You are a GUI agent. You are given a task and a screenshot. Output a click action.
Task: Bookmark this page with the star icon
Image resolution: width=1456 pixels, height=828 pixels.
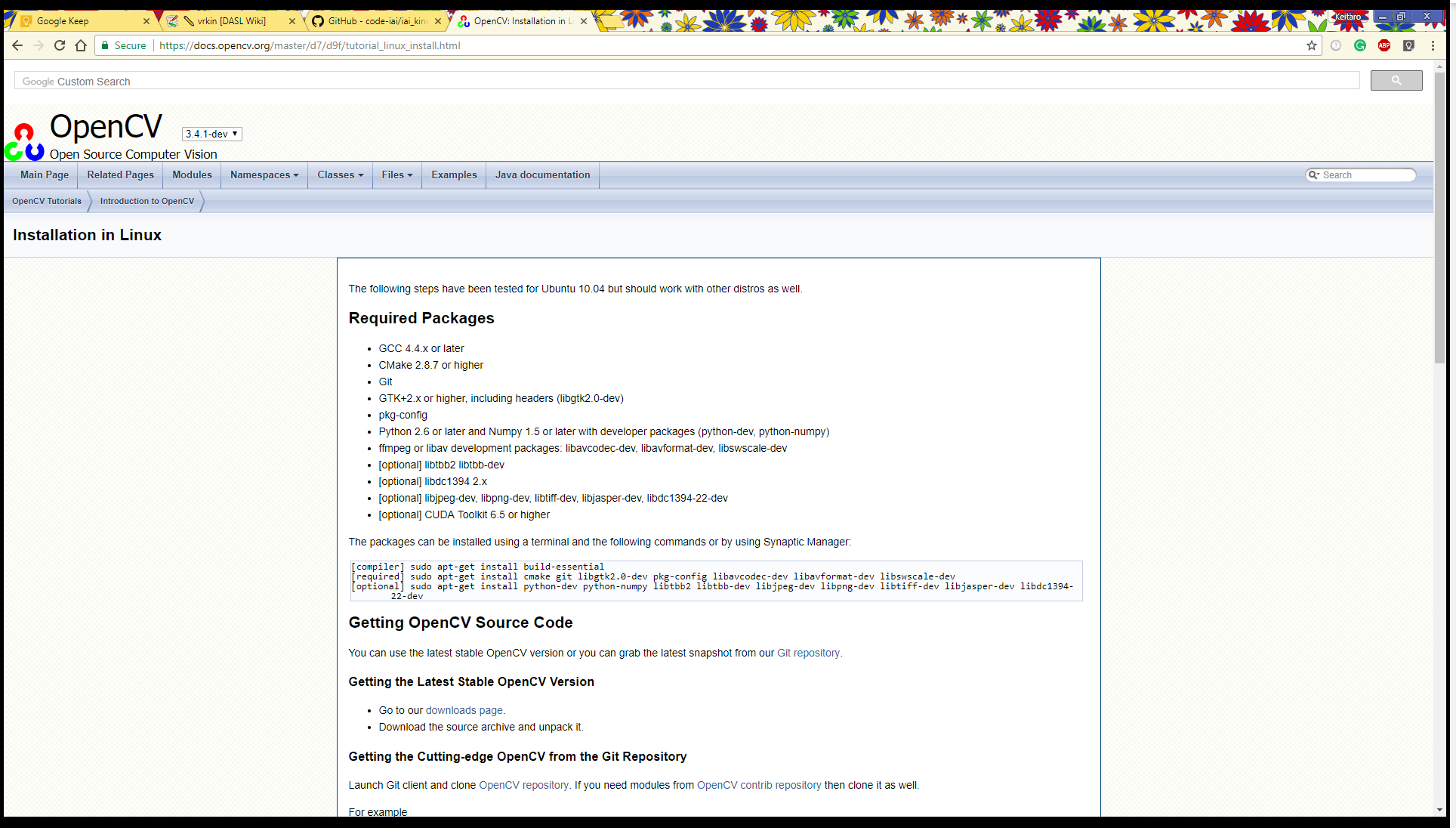(1312, 45)
